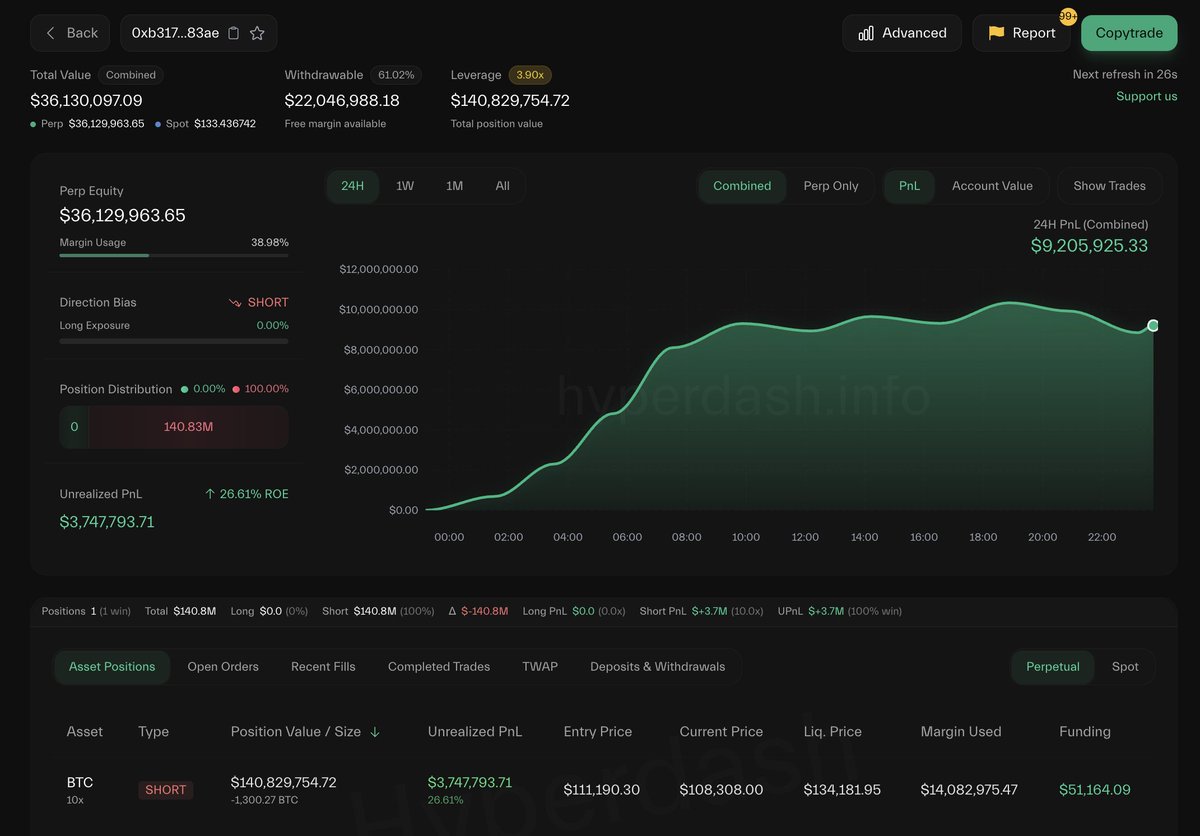Click the back chevron icon
This screenshot has width=1200, height=836.
pos(50,32)
